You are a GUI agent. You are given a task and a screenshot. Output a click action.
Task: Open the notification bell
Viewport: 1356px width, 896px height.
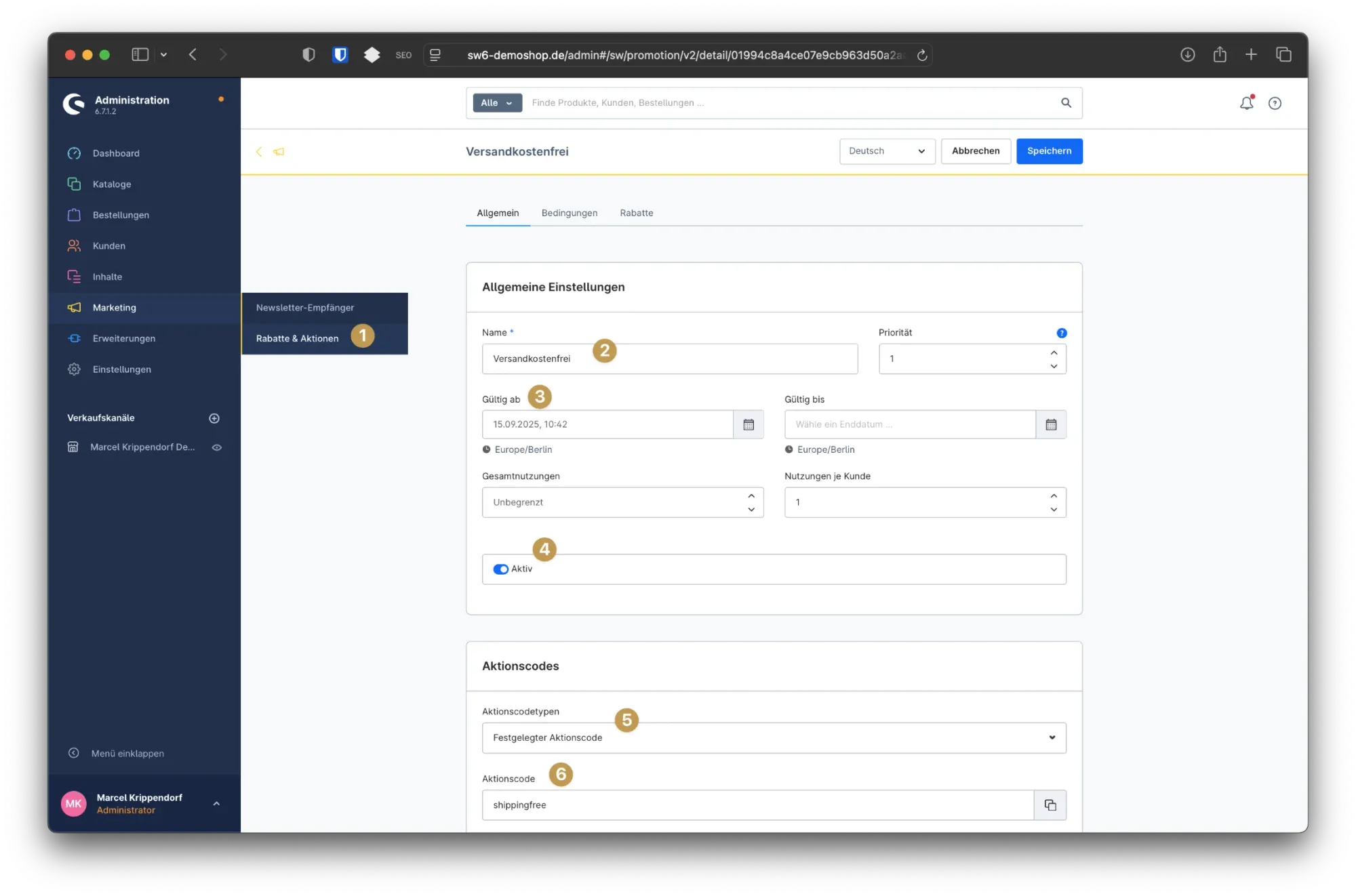[1246, 103]
